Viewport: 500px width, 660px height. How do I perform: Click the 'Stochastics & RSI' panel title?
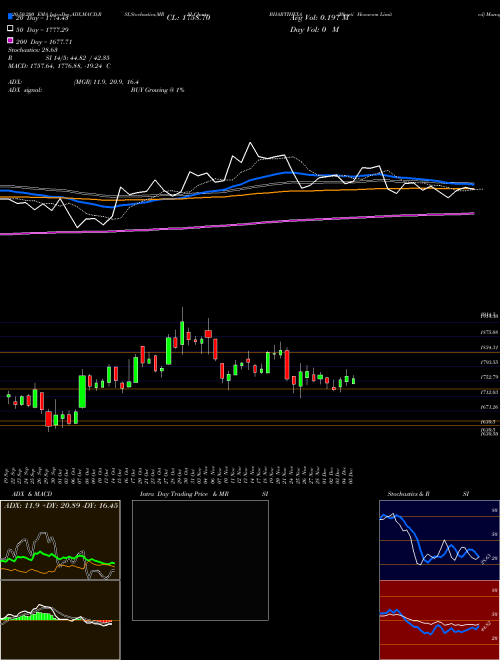pos(428,494)
